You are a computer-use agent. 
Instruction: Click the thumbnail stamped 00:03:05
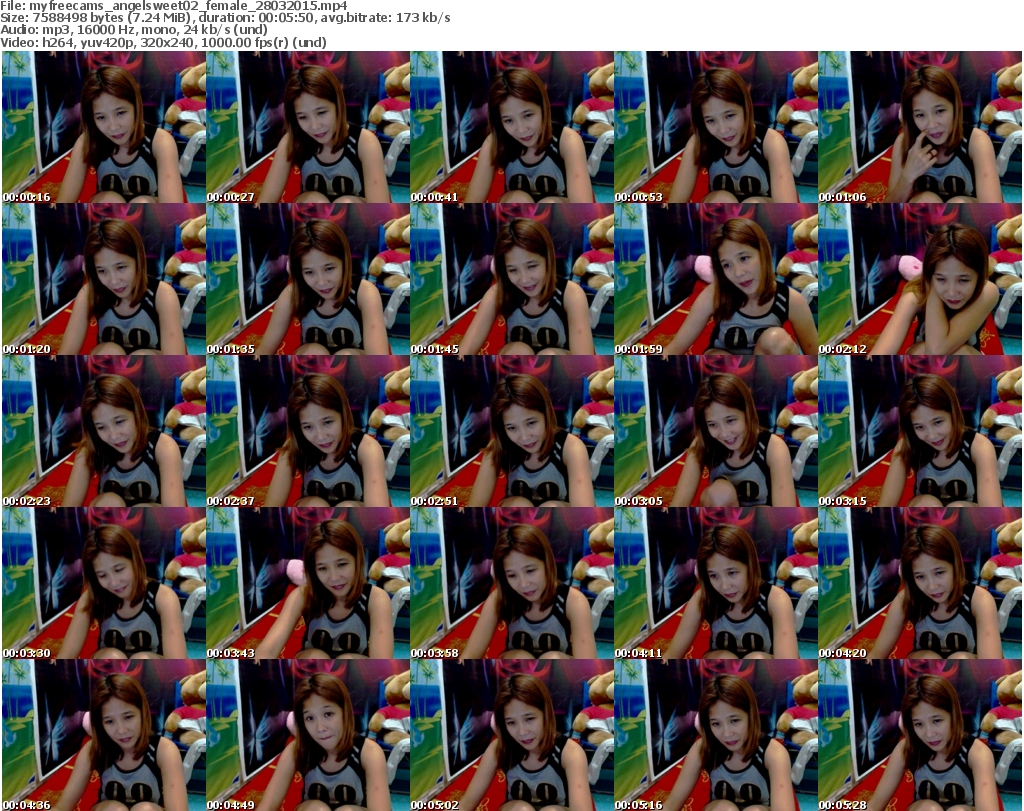click(716, 432)
